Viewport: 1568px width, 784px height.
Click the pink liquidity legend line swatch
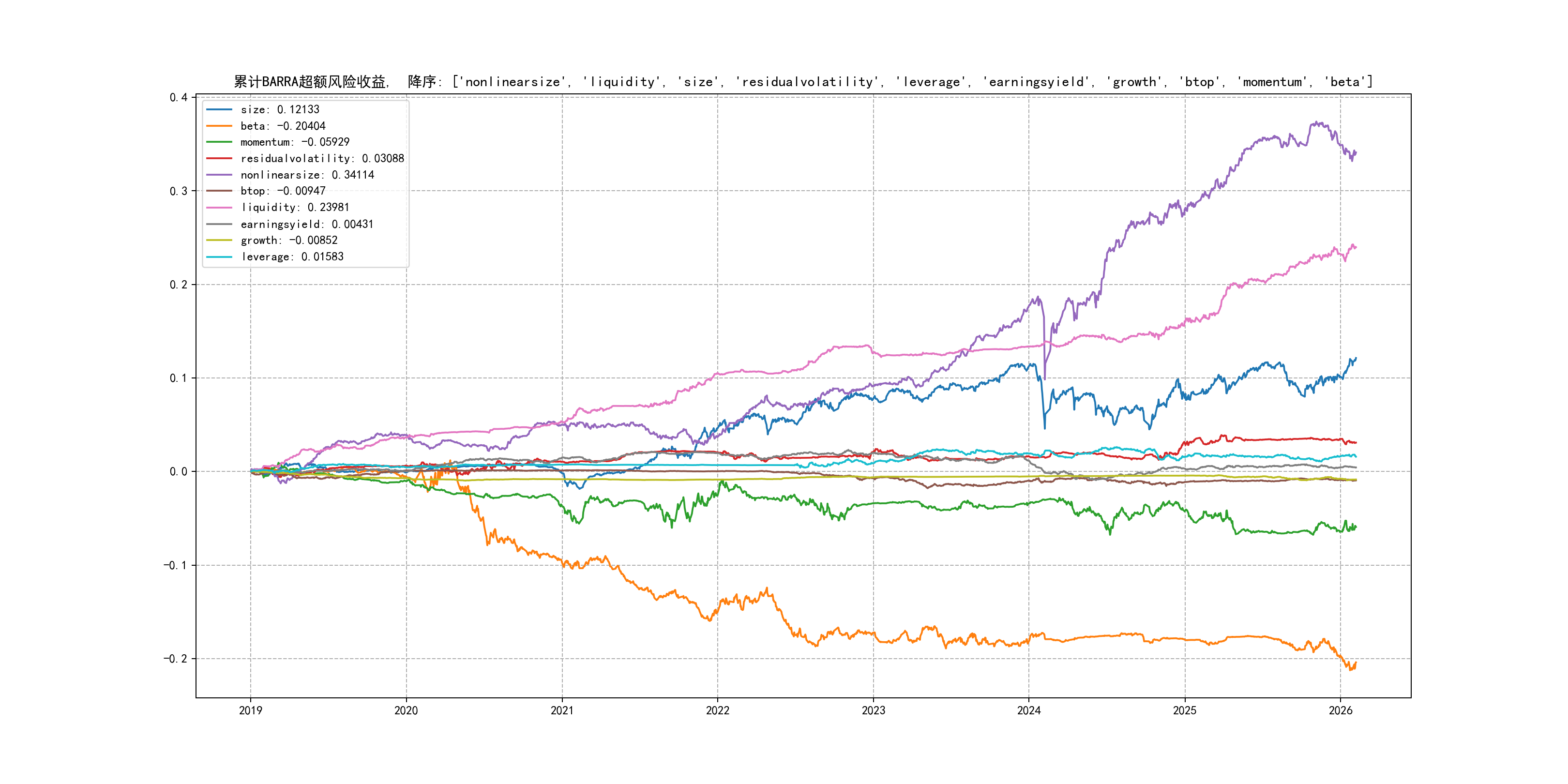[x=219, y=208]
